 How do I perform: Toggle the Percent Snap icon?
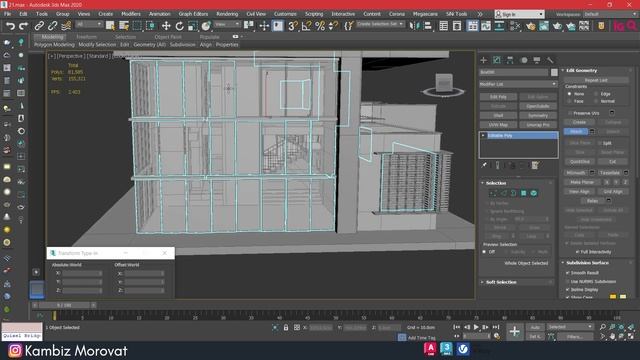coord(320,26)
